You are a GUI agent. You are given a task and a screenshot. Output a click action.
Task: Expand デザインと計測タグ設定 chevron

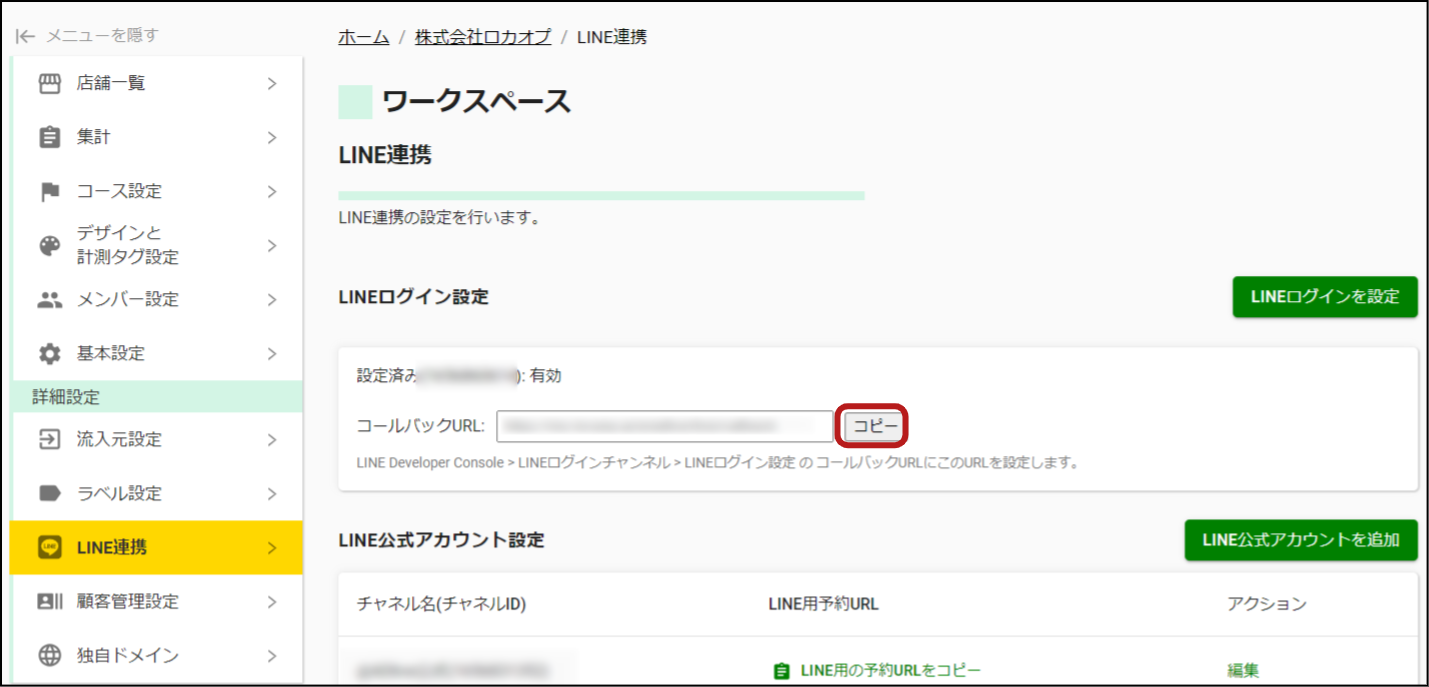point(271,246)
